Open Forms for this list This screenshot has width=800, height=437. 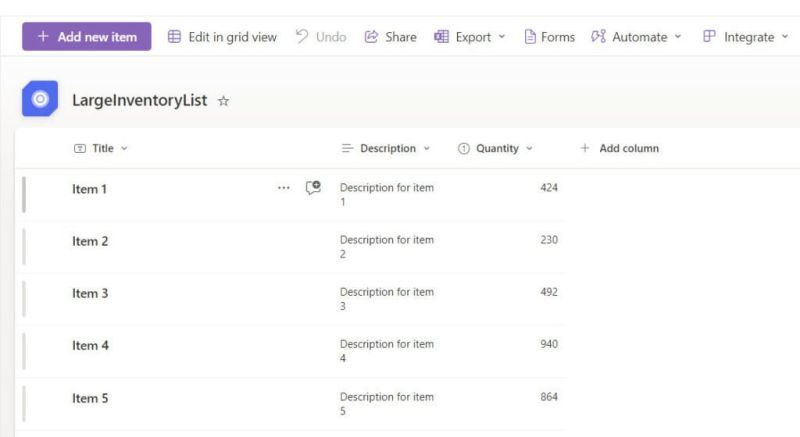(549, 37)
